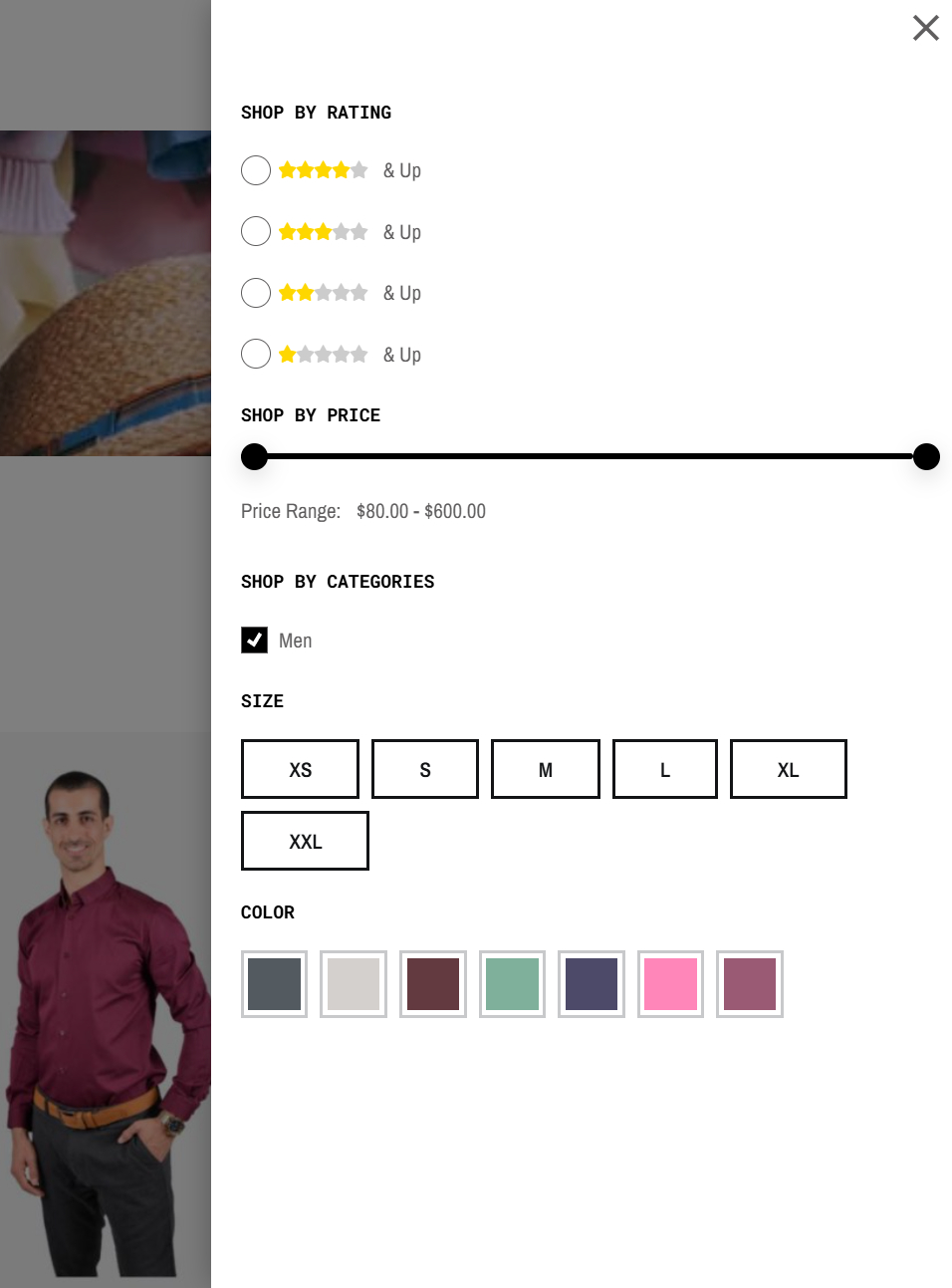The width and height of the screenshot is (952, 1288).
Task: Pick size XL
Action: tap(789, 769)
